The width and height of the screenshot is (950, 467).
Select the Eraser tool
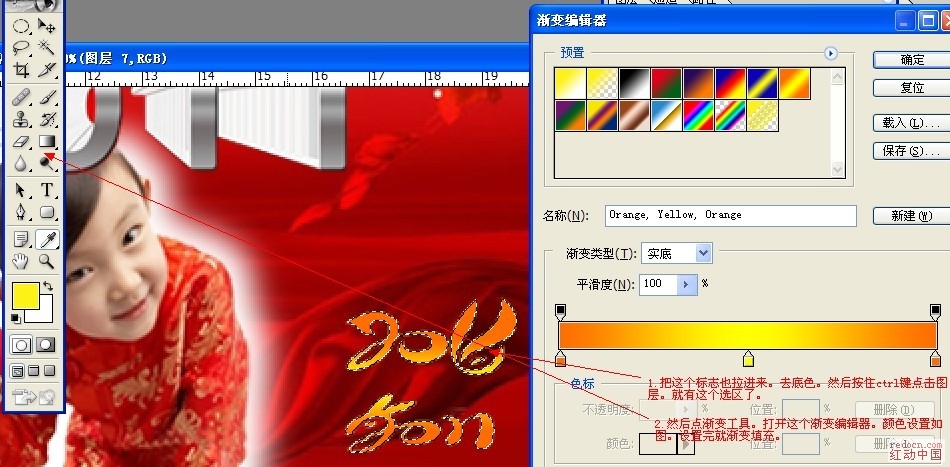21,141
